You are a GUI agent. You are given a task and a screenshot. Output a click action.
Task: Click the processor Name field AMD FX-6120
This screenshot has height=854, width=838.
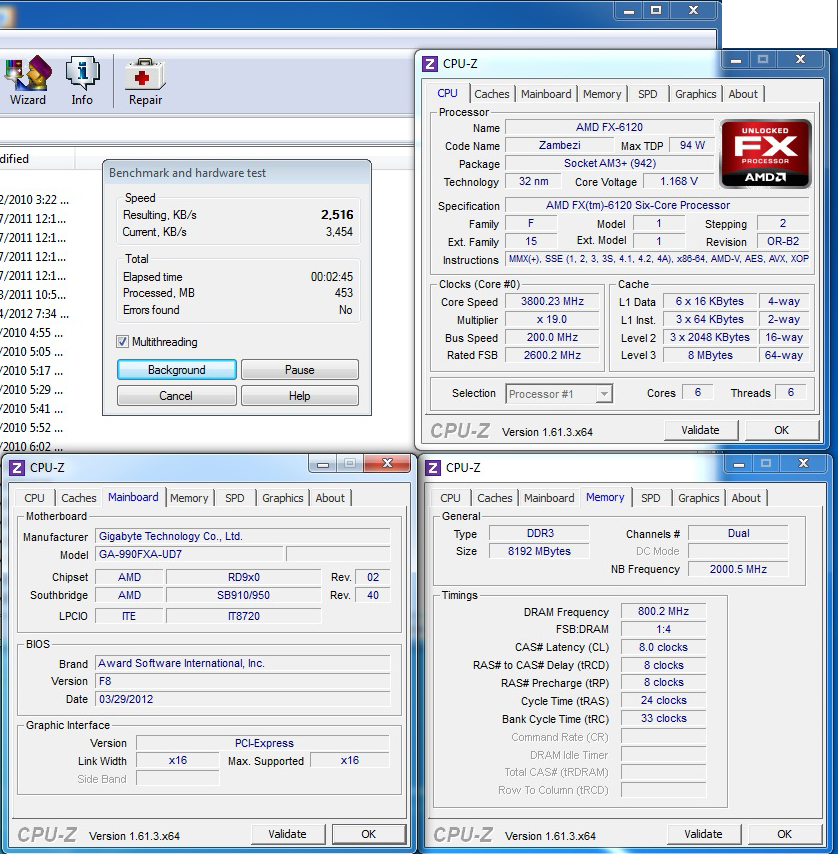pos(609,127)
